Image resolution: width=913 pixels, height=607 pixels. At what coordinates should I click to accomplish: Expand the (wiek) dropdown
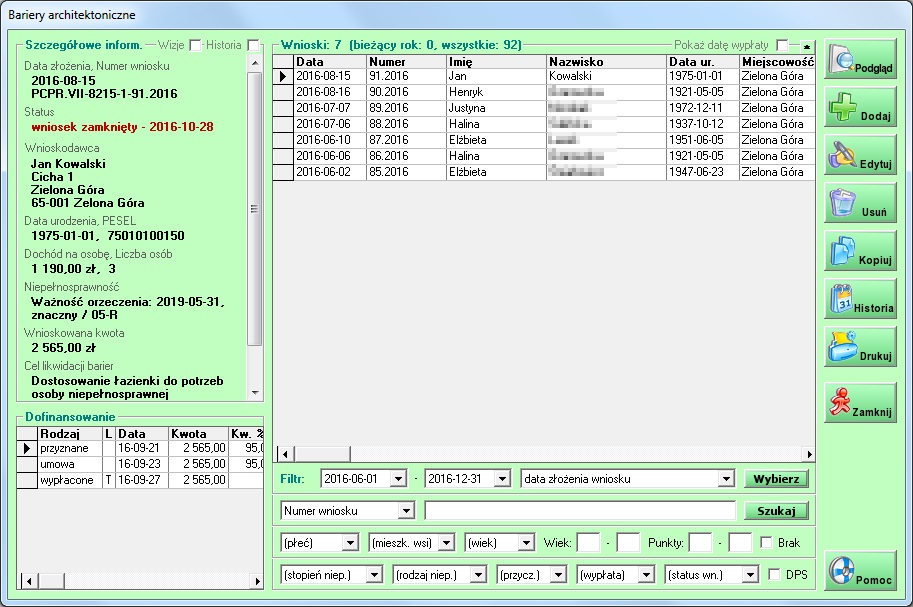point(526,543)
